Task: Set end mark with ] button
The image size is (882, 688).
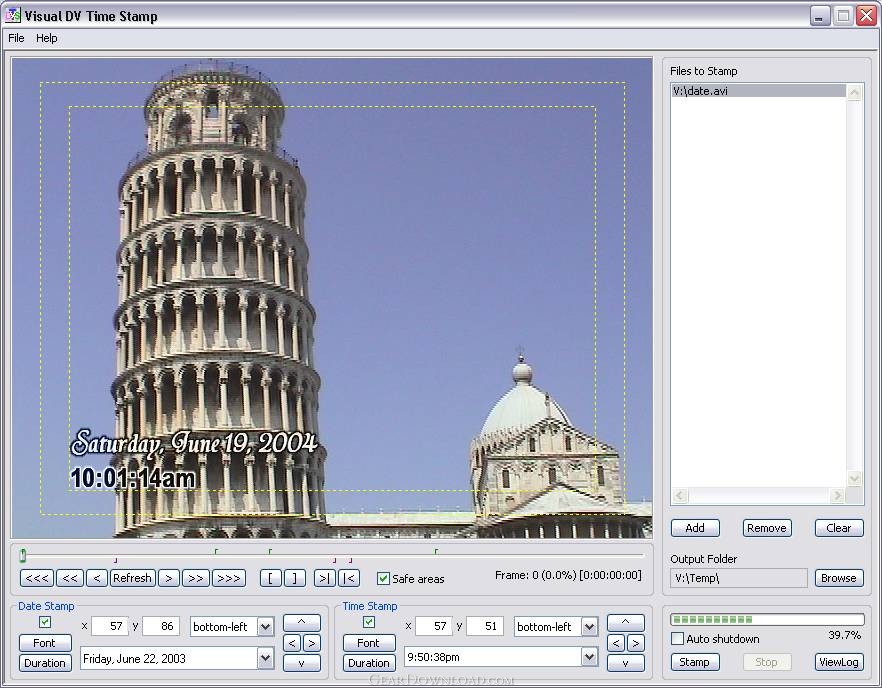Action: [295, 578]
